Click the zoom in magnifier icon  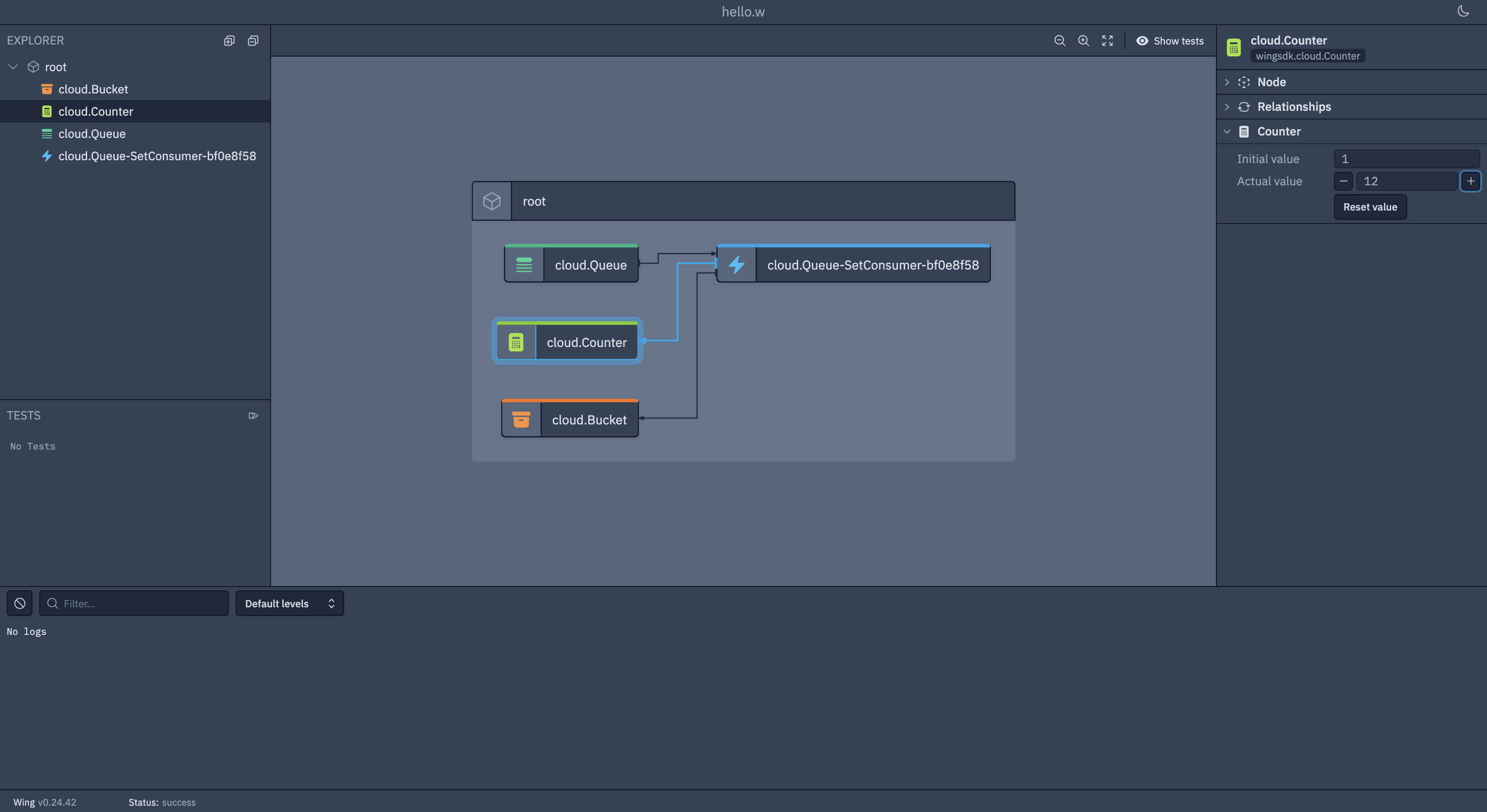[x=1083, y=41]
